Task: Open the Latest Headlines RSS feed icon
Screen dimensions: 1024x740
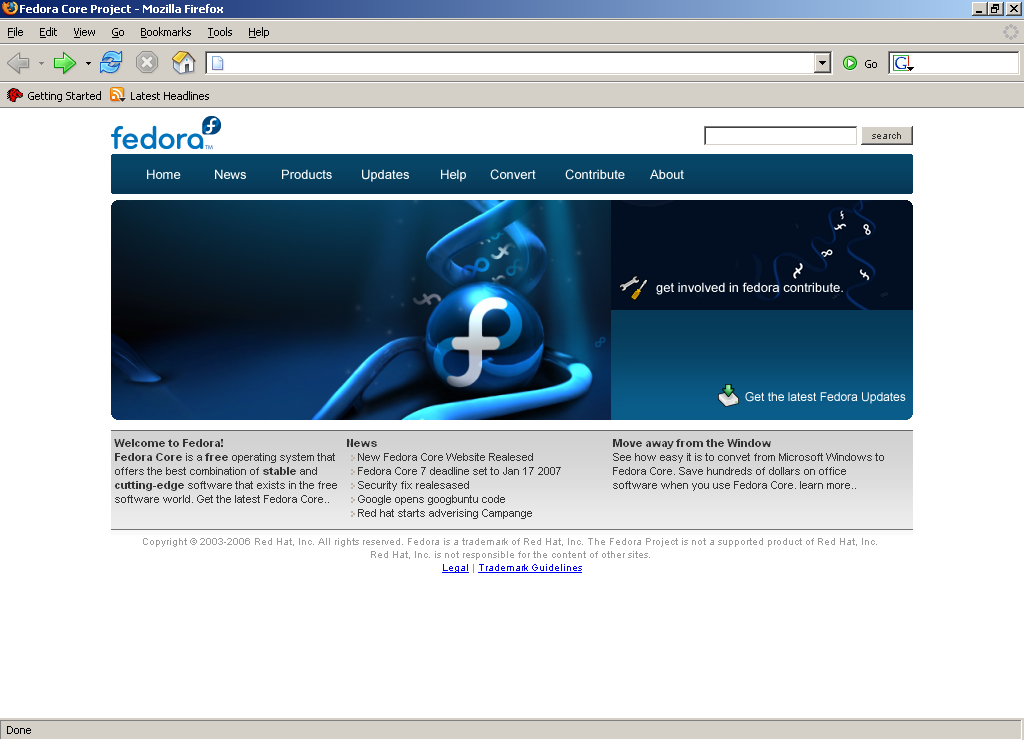Action: click(118, 95)
